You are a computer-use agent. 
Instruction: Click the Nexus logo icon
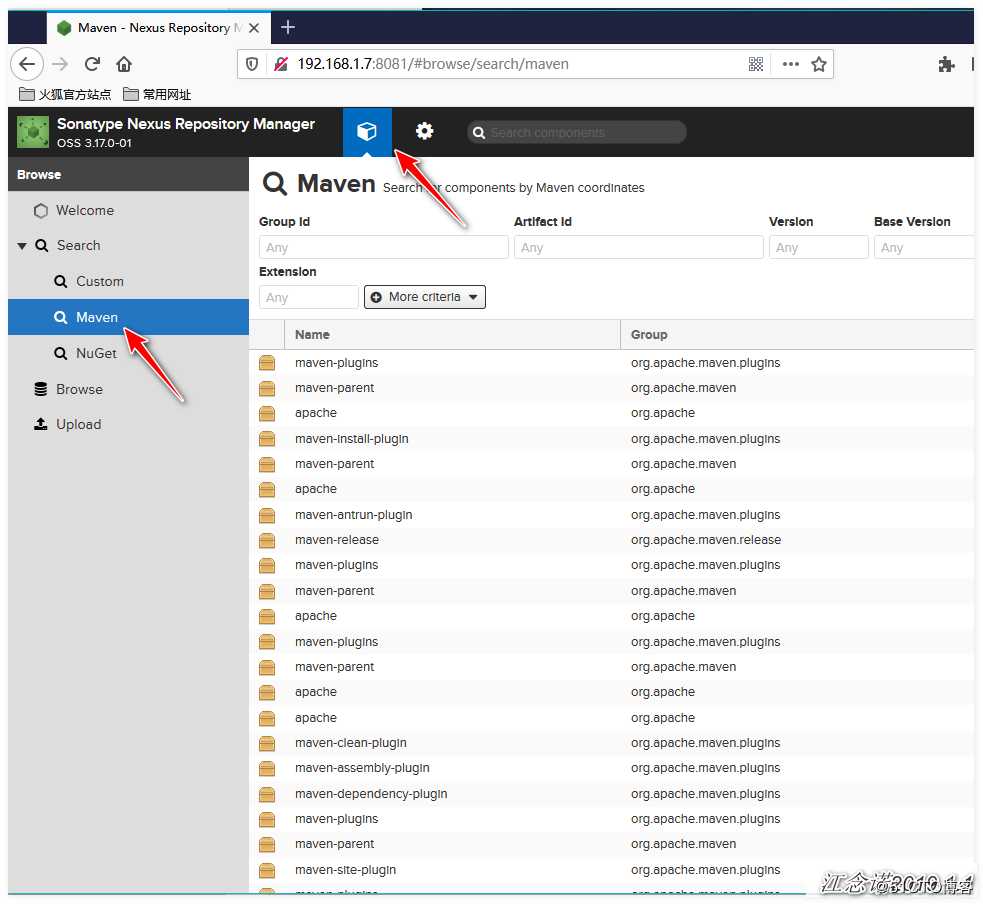click(x=33, y=132)
